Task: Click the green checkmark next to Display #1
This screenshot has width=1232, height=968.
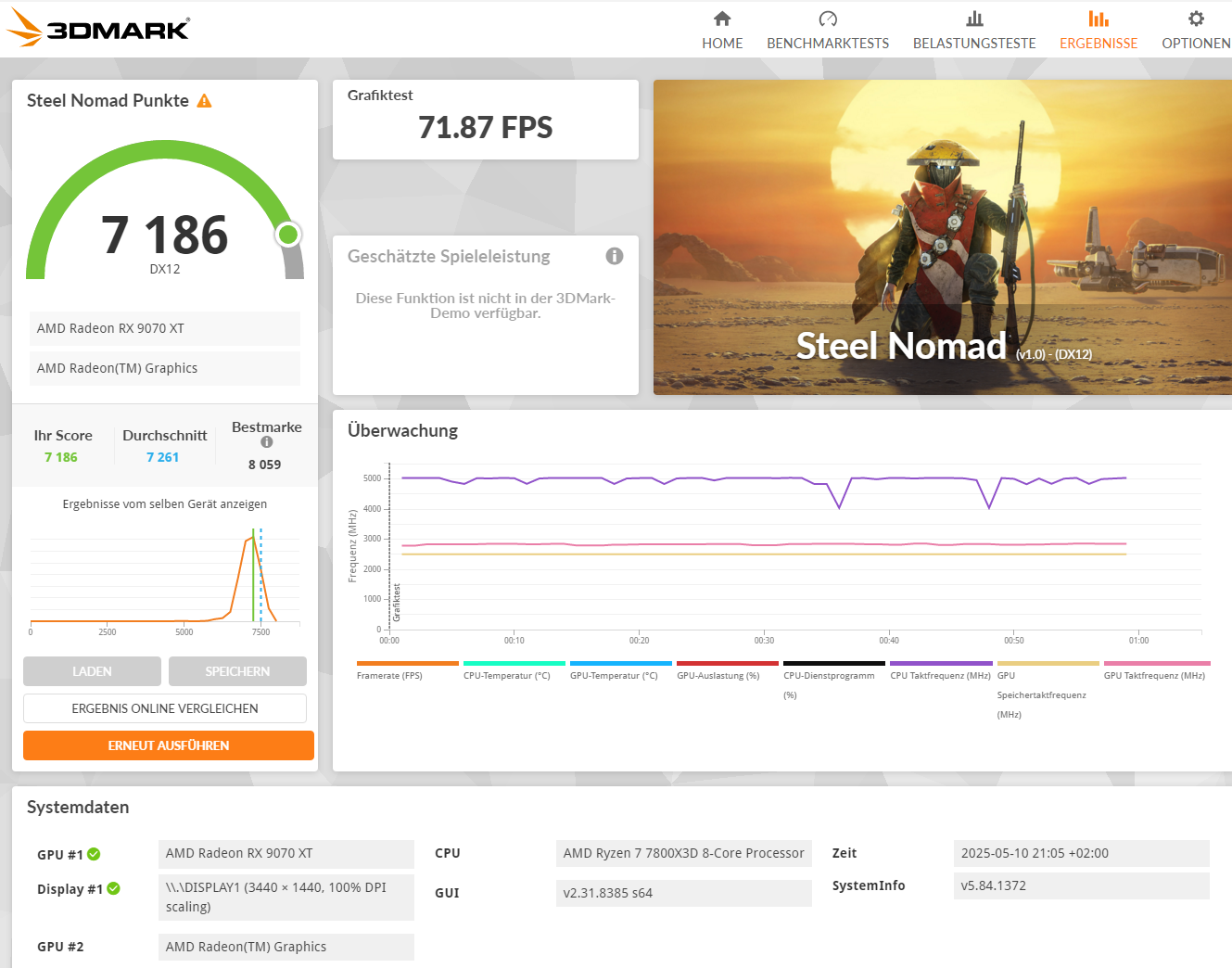Action: 113,888
